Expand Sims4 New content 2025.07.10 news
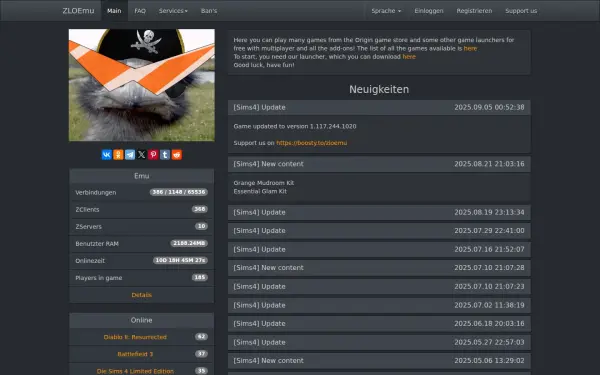The height and width of the screenshot is (375, 600). tap(379, 268)
